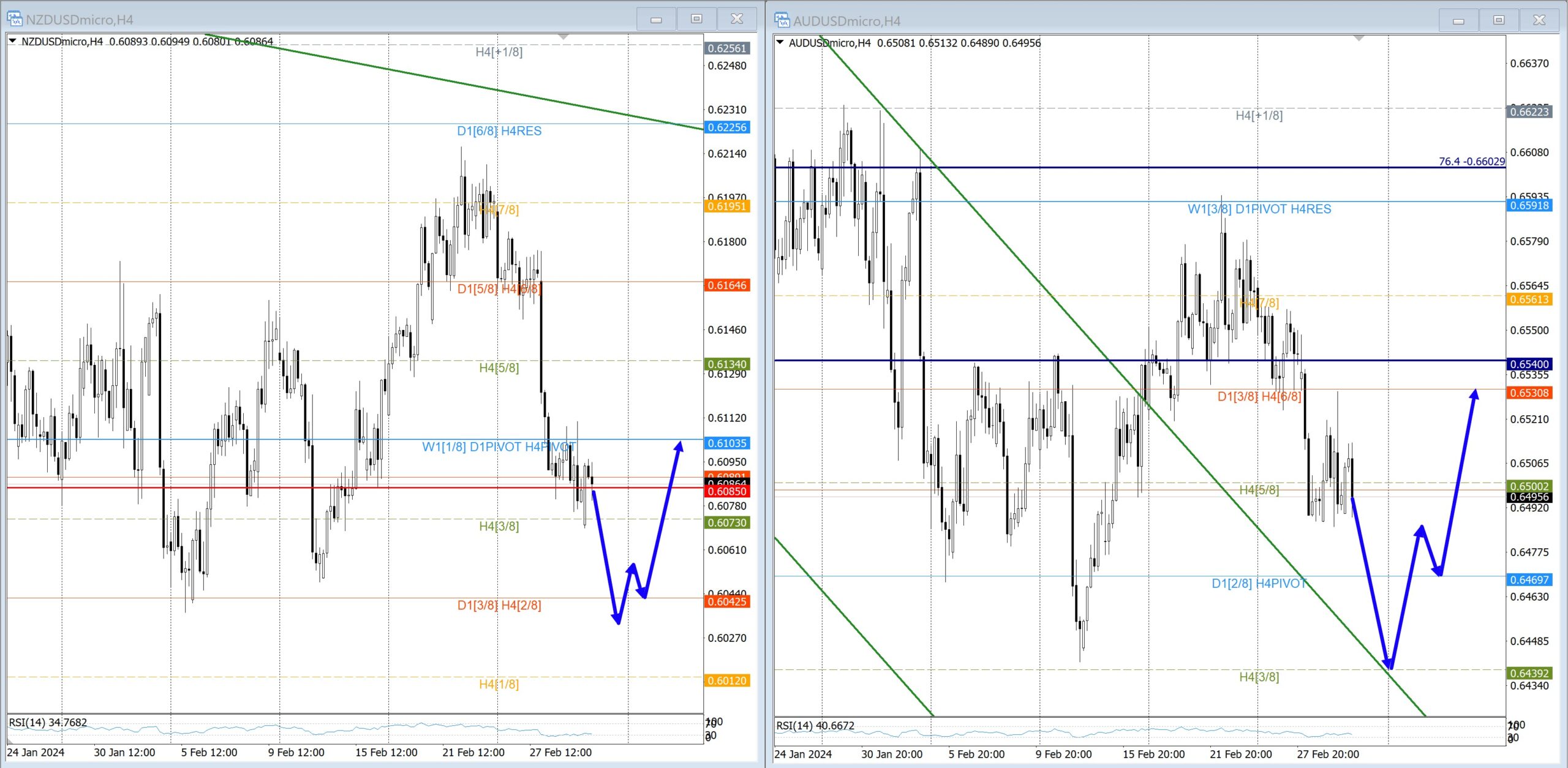Expand the triangle beside the AUDUSDmicro,H4 chart title
The width and height of the screenshot is (1568, 768).
(x=780, y=42)
